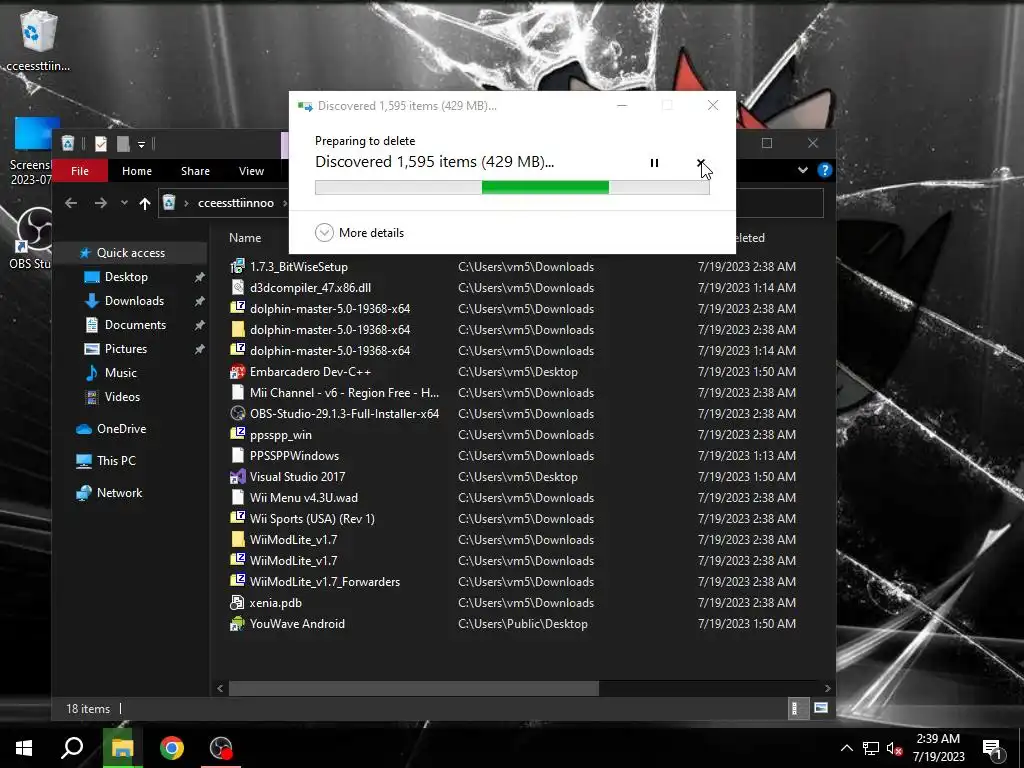Open the recent locations dropdown arrow
Viewport: 1024px width, 768px height.
click(124, 203)
